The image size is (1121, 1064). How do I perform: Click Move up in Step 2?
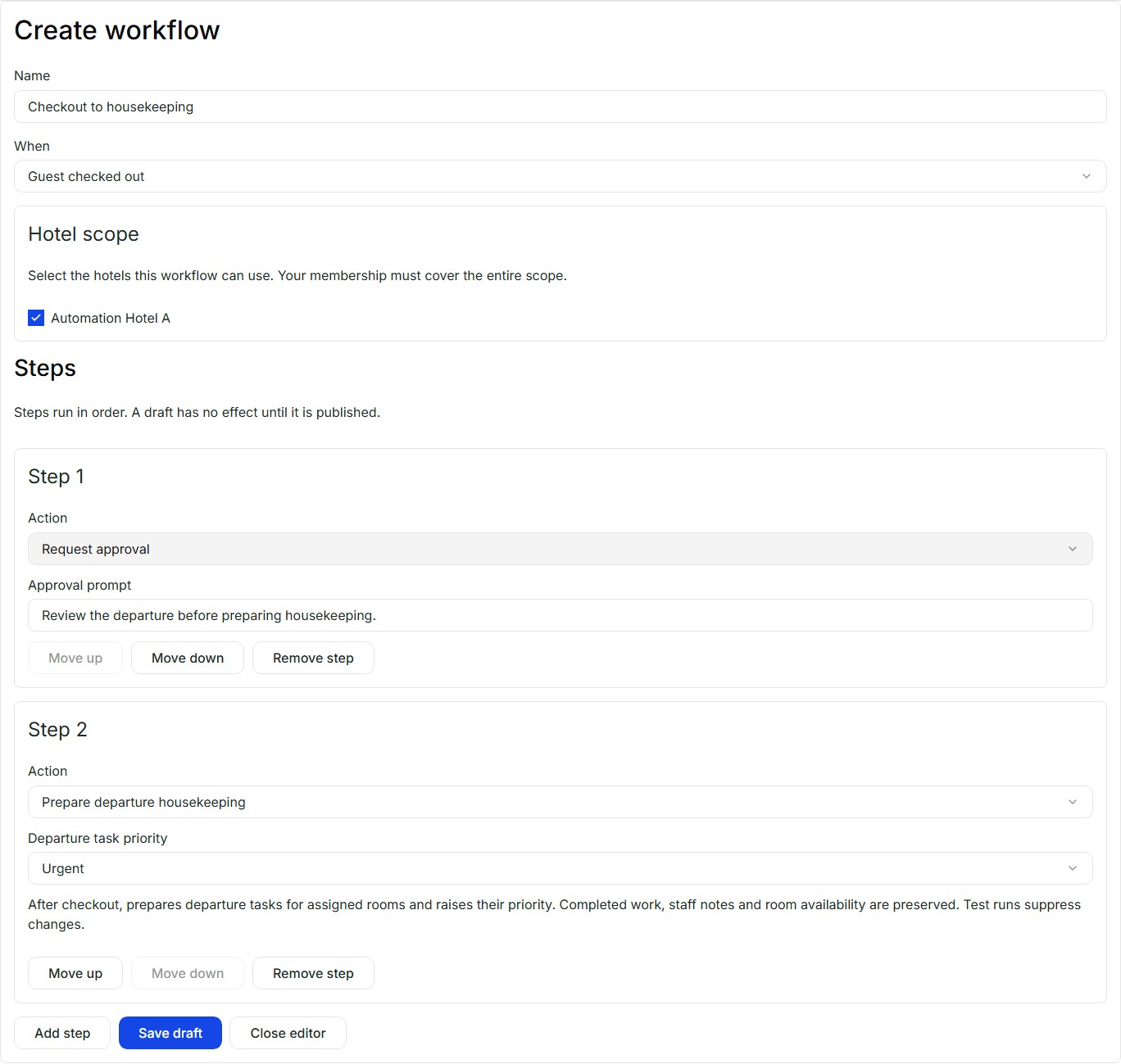(75, 973)
